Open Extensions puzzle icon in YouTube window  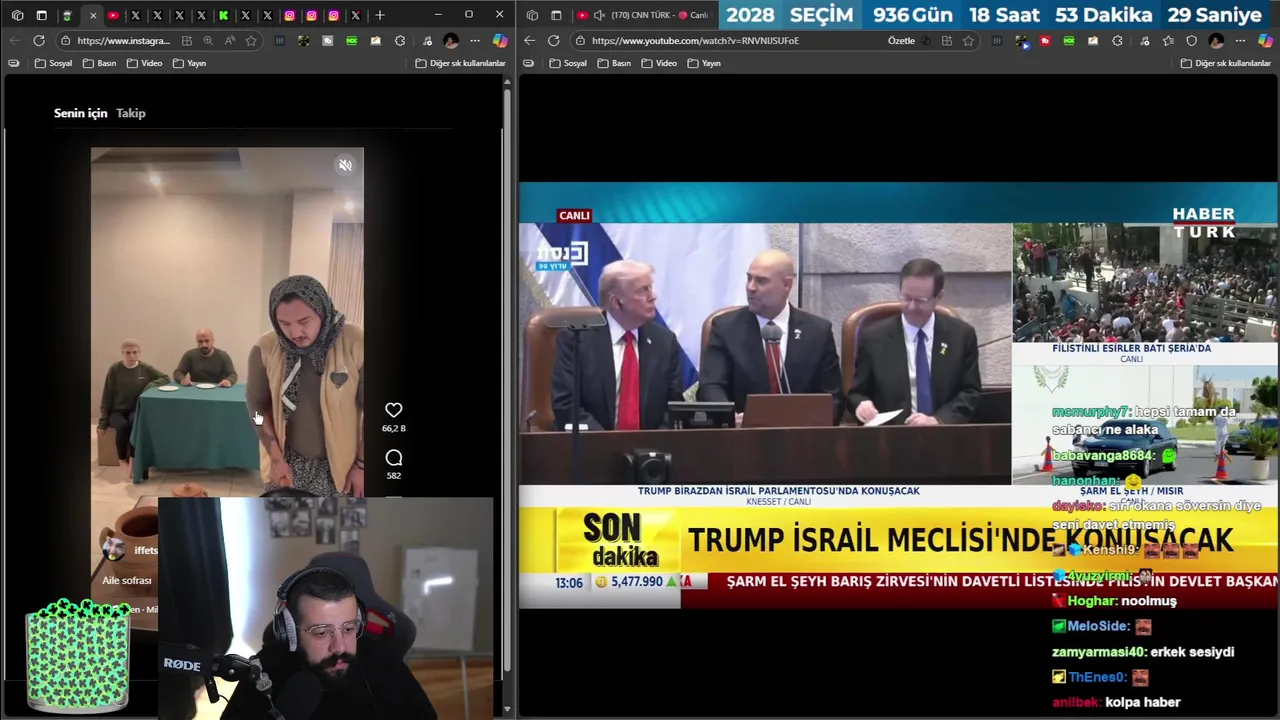point(1117,41)
